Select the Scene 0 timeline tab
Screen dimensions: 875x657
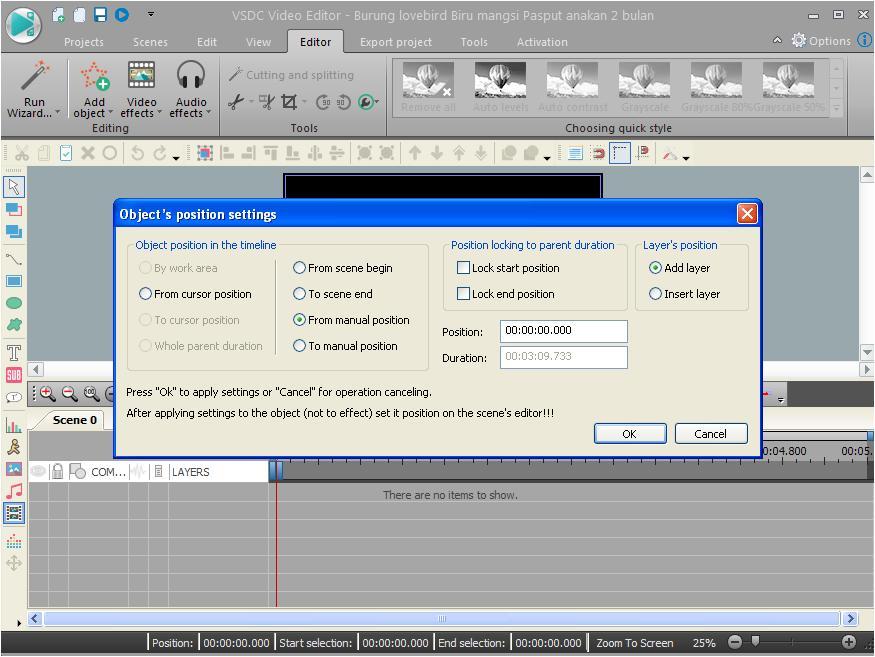74,420
